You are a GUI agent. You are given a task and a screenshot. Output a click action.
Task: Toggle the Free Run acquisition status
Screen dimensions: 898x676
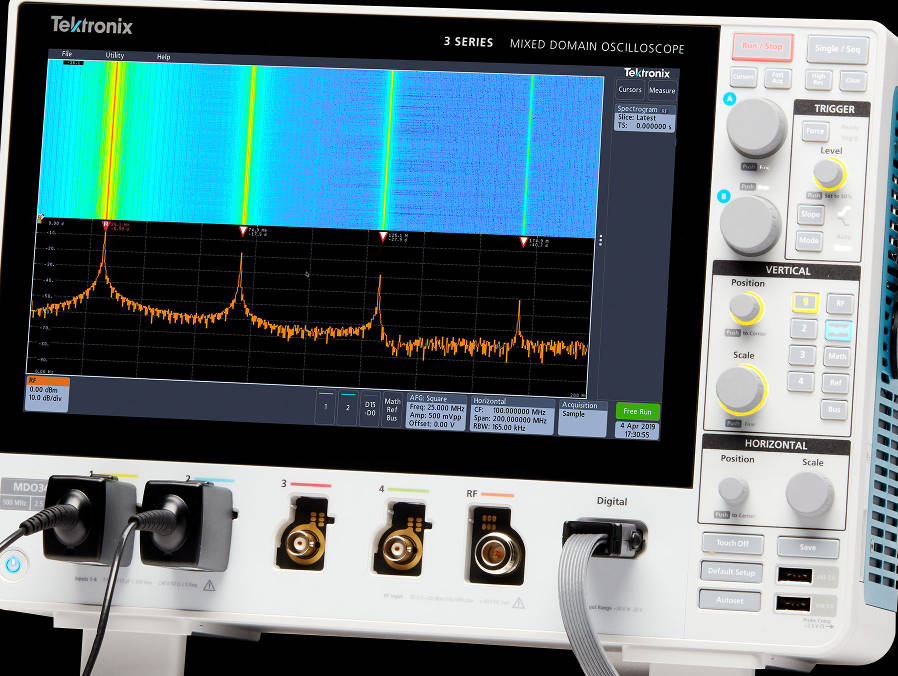click(640, 410)
